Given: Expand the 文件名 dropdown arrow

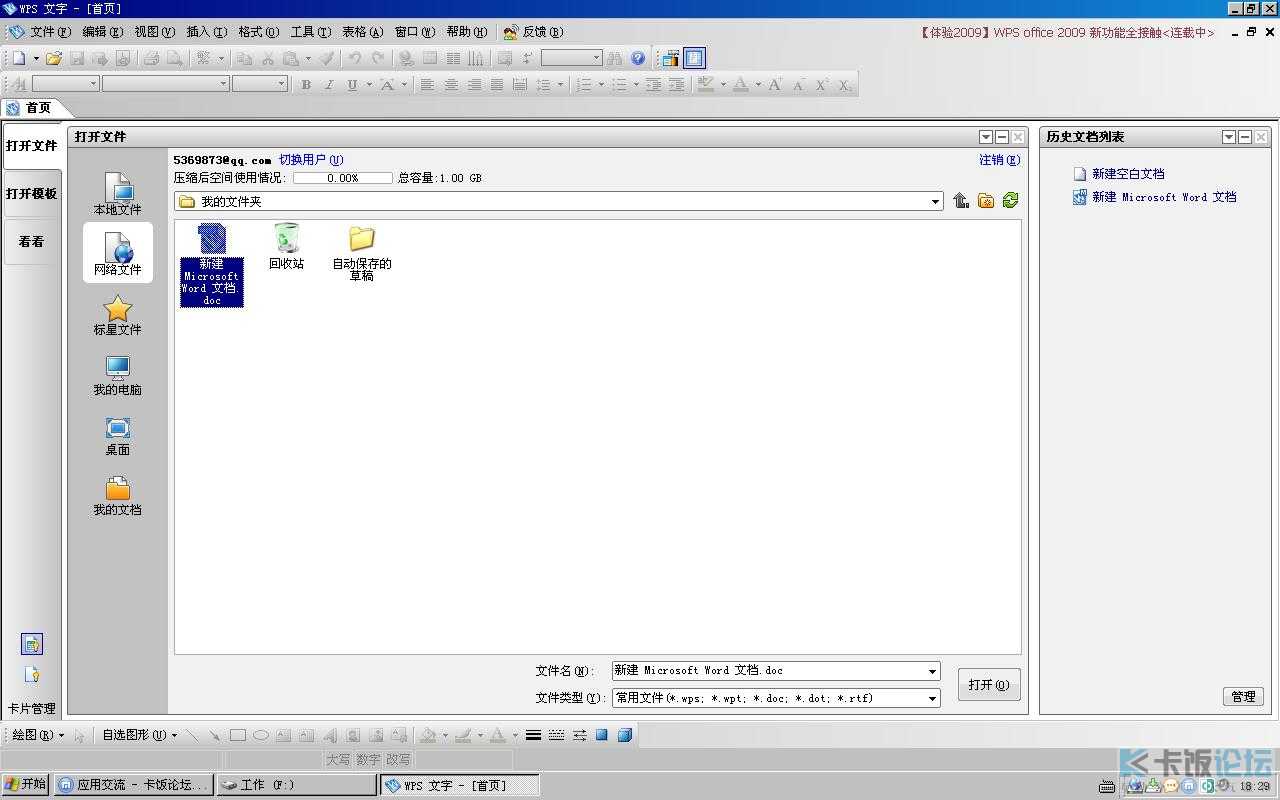Looking at the screenshot, I should pos(932,671).
